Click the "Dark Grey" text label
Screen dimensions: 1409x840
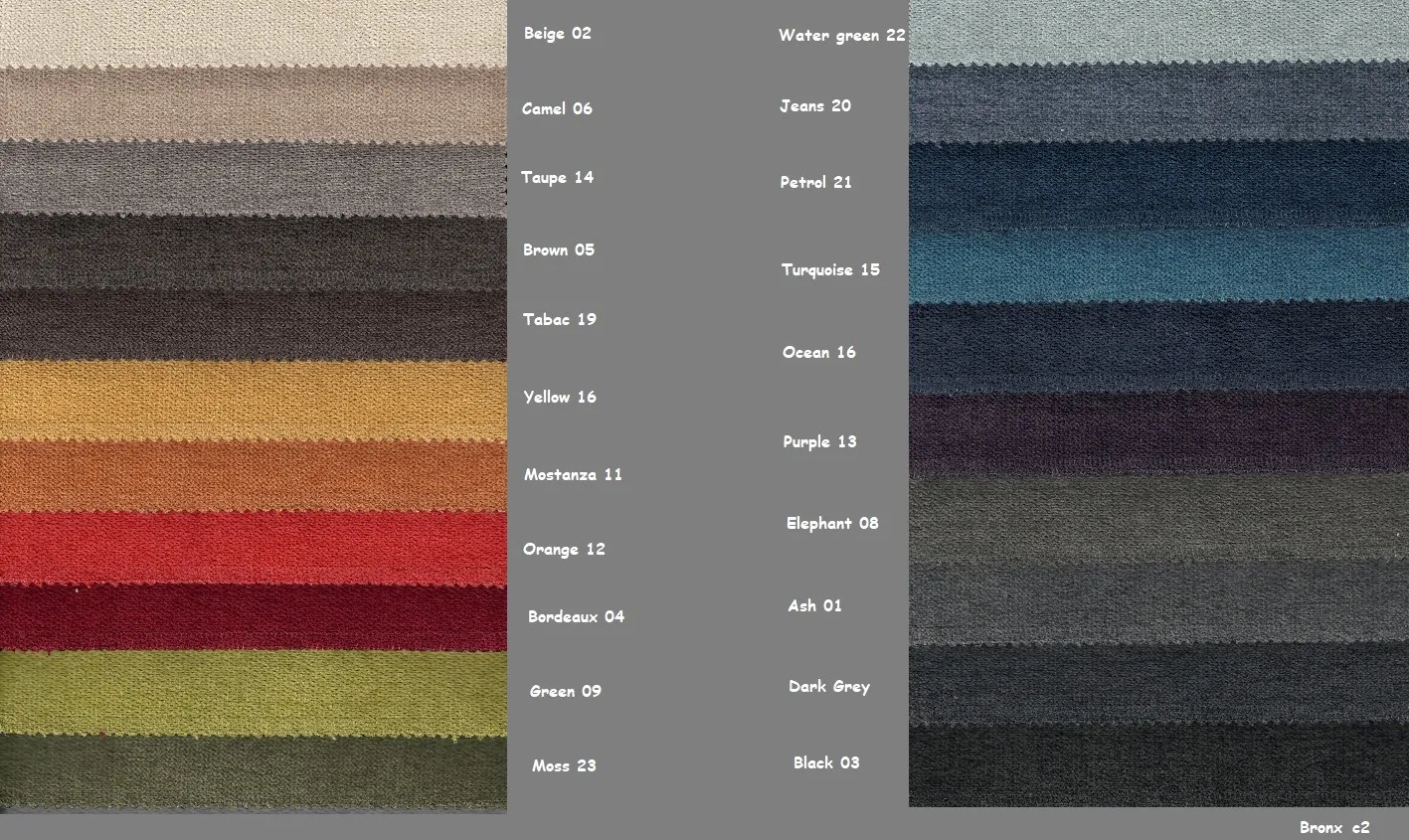coord(828,687)
